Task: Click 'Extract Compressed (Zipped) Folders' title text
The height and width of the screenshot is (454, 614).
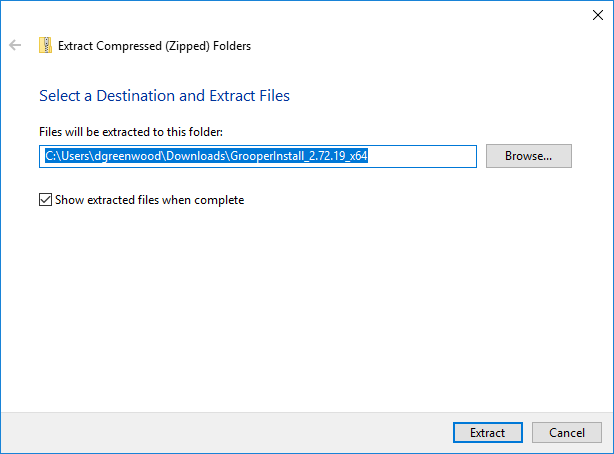Action: click(x=155, y=45)
